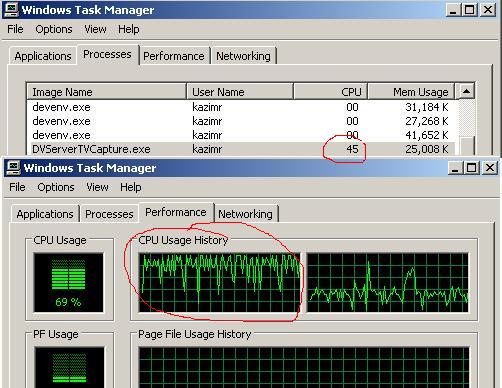Select Processes tab in upper window

(x=107, y=54)
